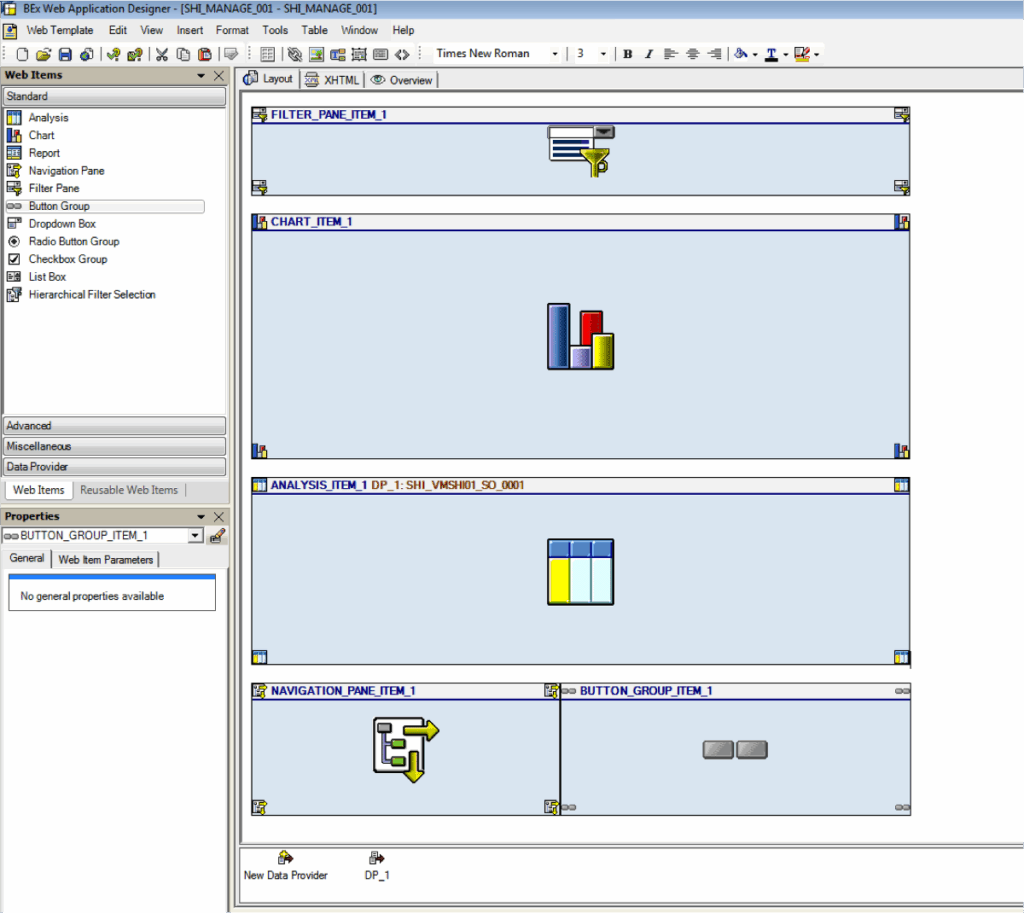Click the Open folder toolbar icon
The width and height of the screenshot is (1024, 913).
click(43, 54)
